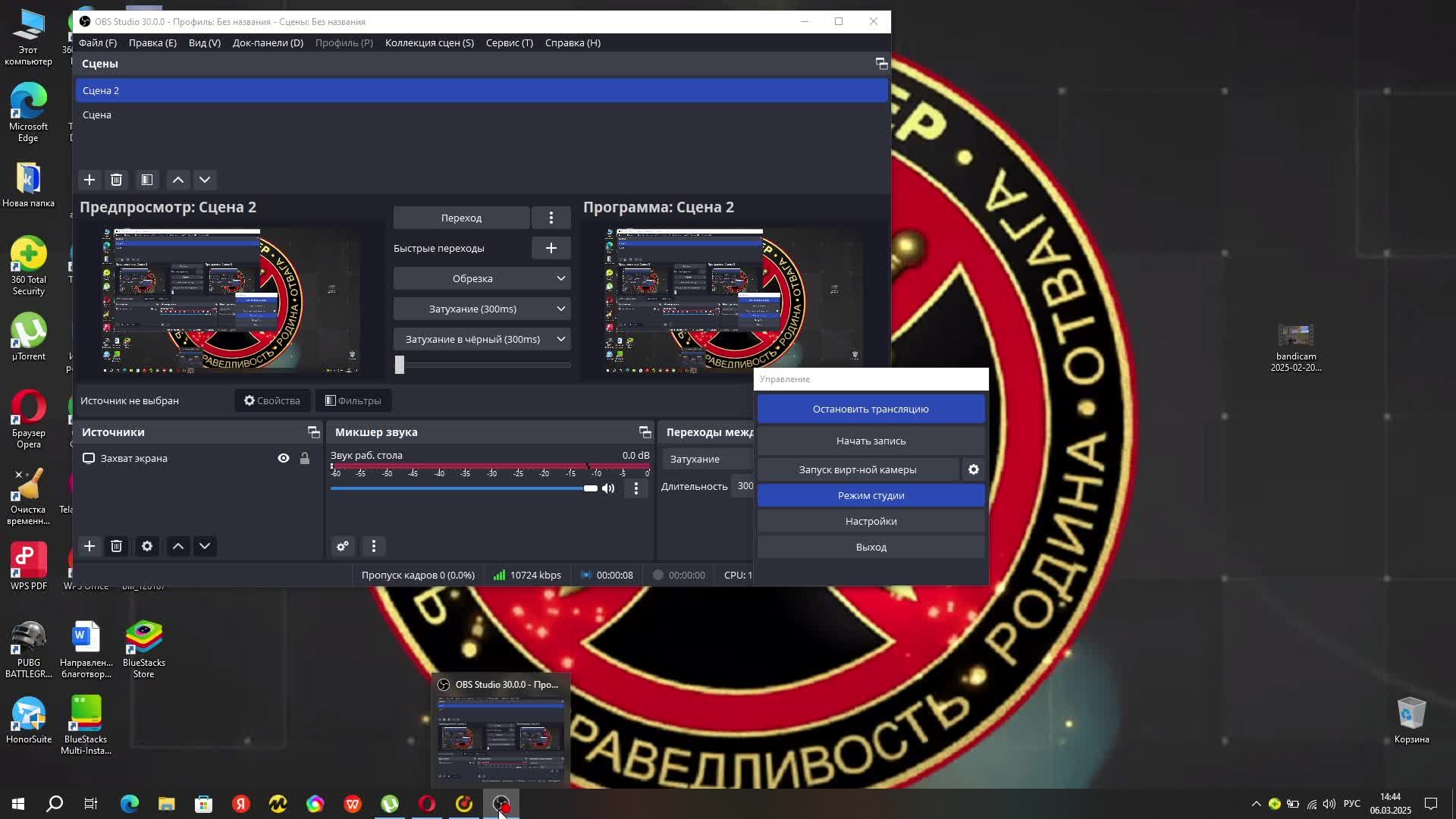1456x819 pixels.
Task: Click Предпросмотр preview thumbnail
Action: tap(231, 301)
